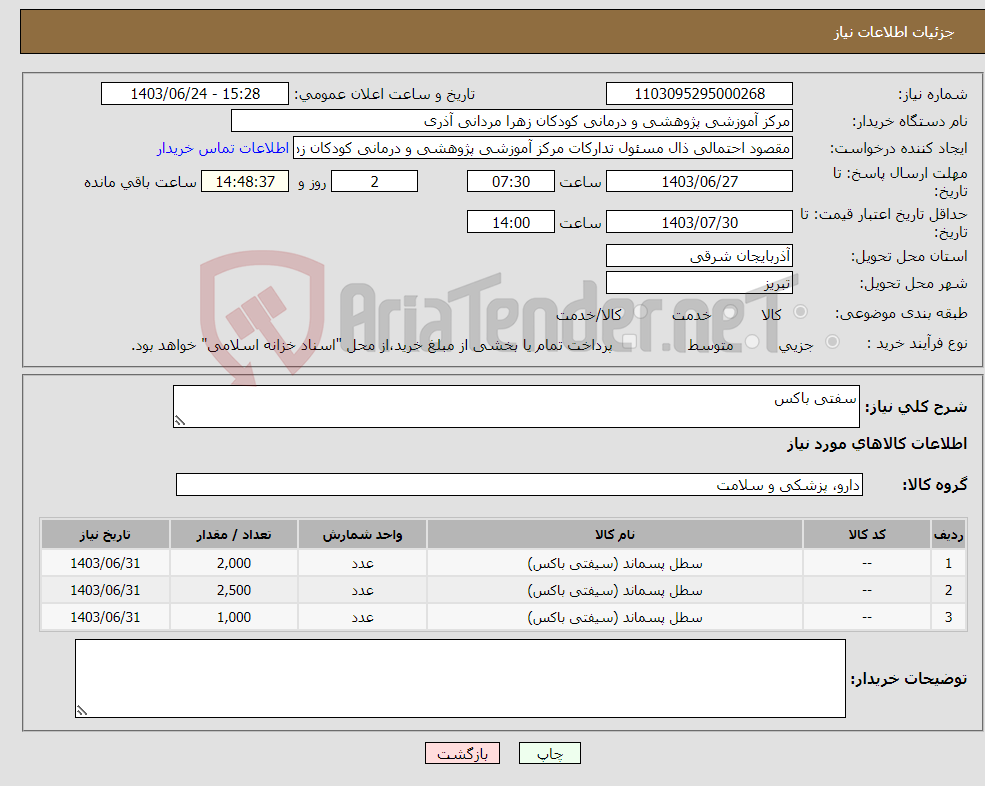
Task: Click the price validity date 1403/07/30 field
Action: pyautogui.click(x=699, y=222)
